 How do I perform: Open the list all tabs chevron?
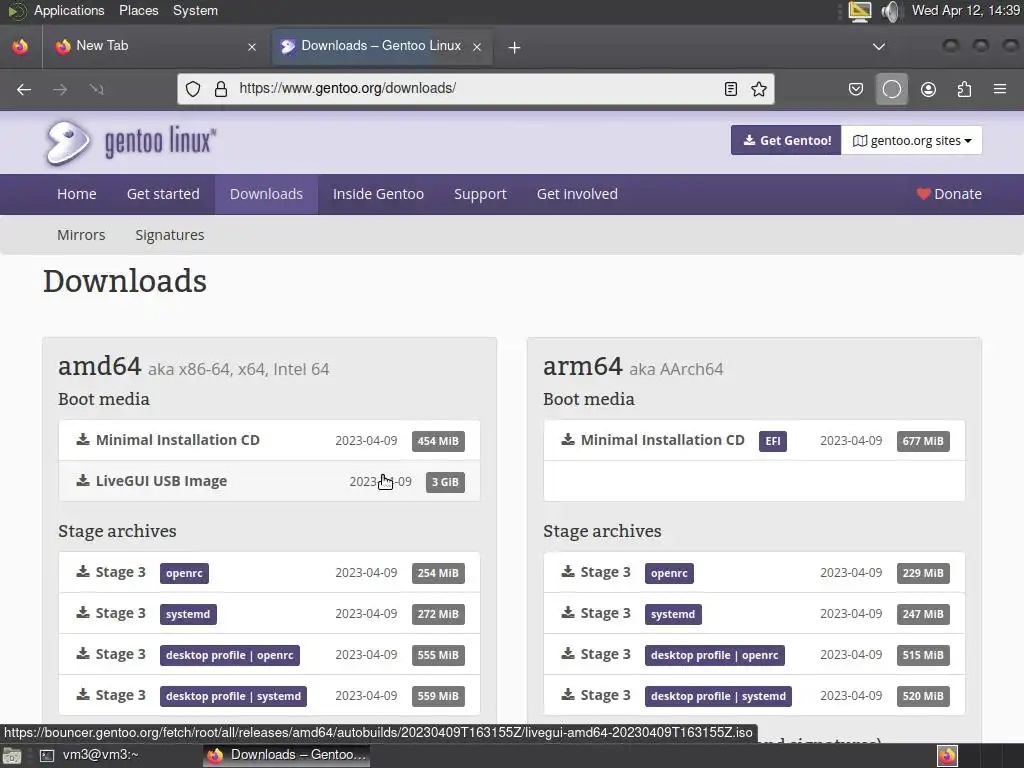pyautogui.click(x=879, y=46)
